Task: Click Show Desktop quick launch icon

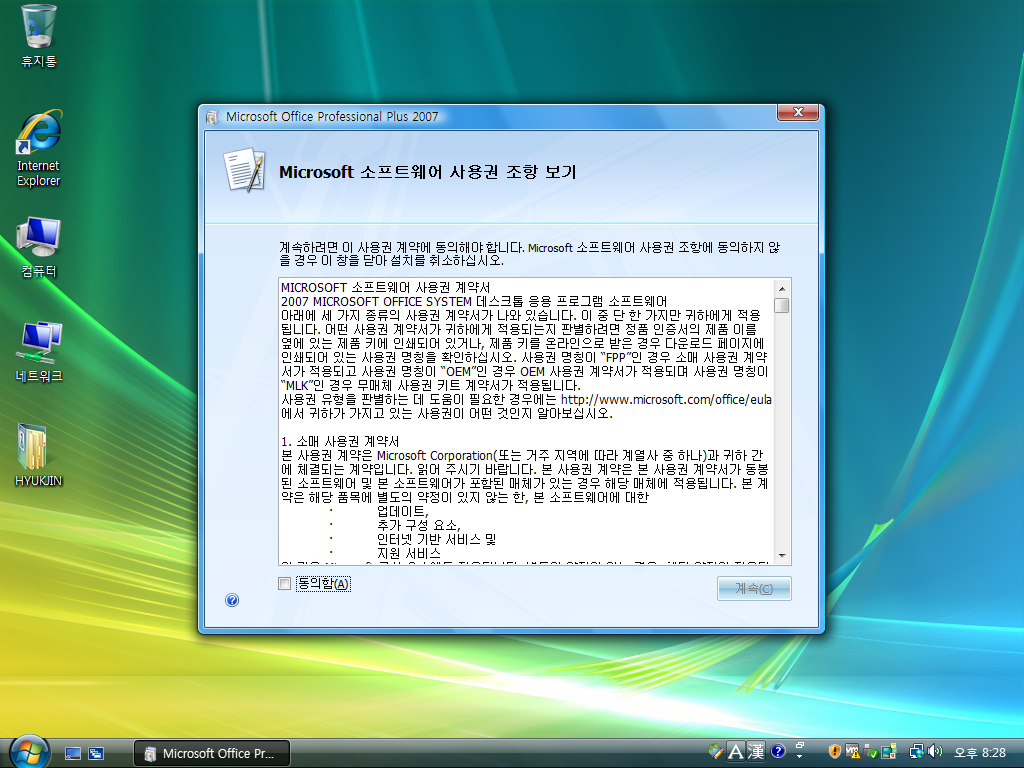Action: tap(72, 754)
